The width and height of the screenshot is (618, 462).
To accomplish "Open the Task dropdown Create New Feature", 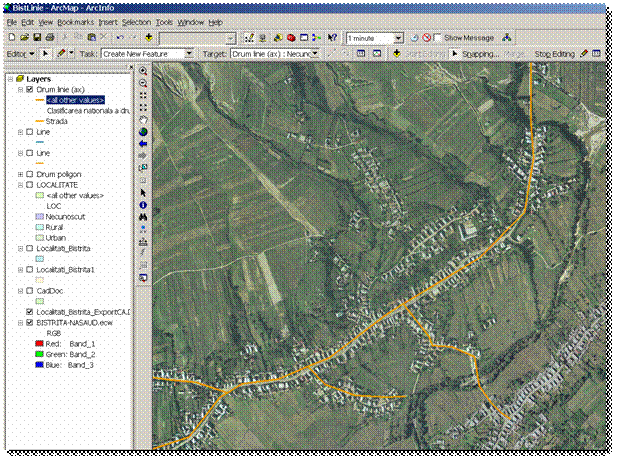I will pyautogui.click(x=188, y=53).
